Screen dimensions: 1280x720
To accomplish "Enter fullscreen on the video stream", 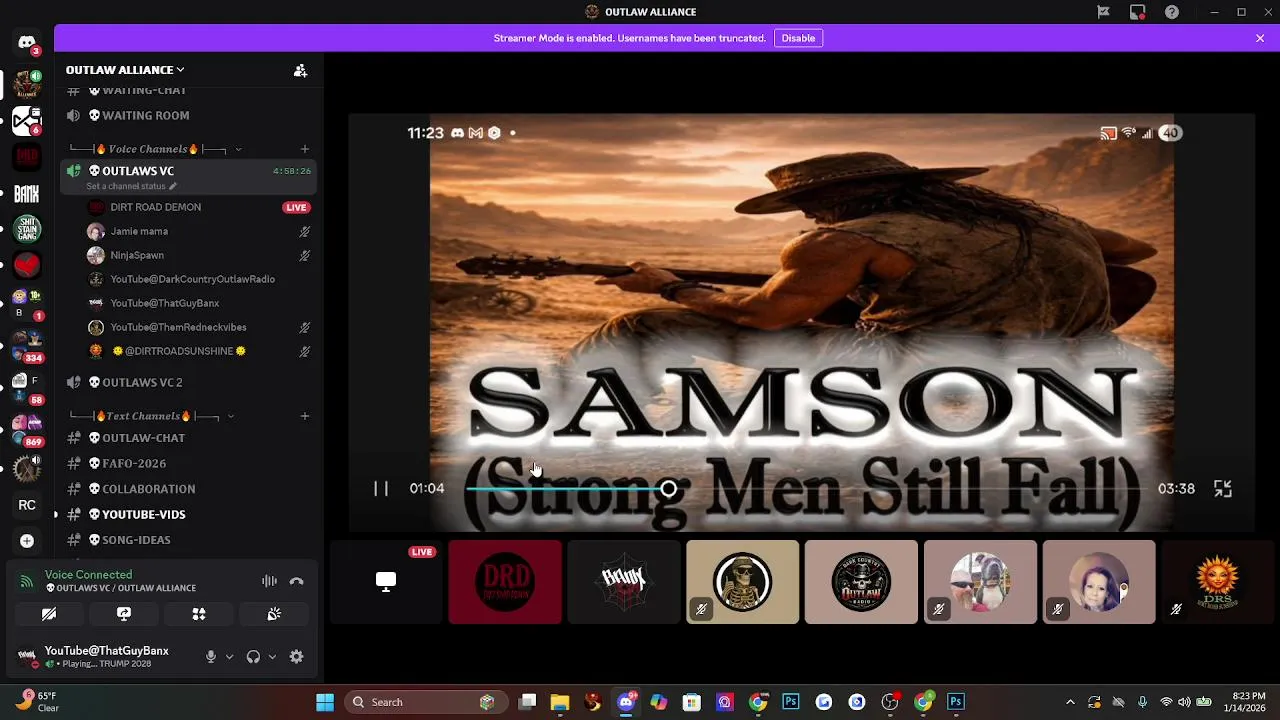I will click(1223, 489).
